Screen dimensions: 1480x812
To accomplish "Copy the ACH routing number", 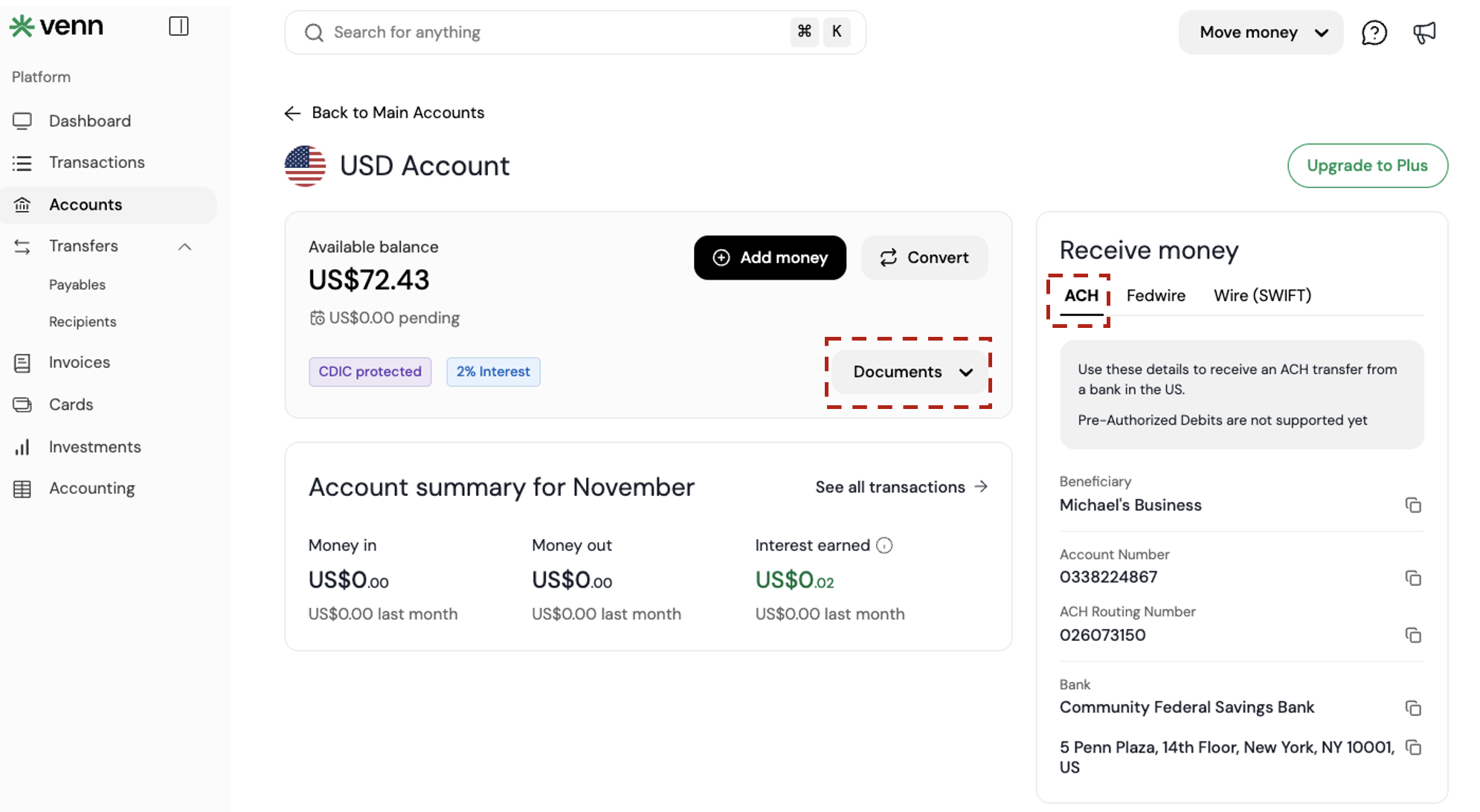I will coord(1413,635).
